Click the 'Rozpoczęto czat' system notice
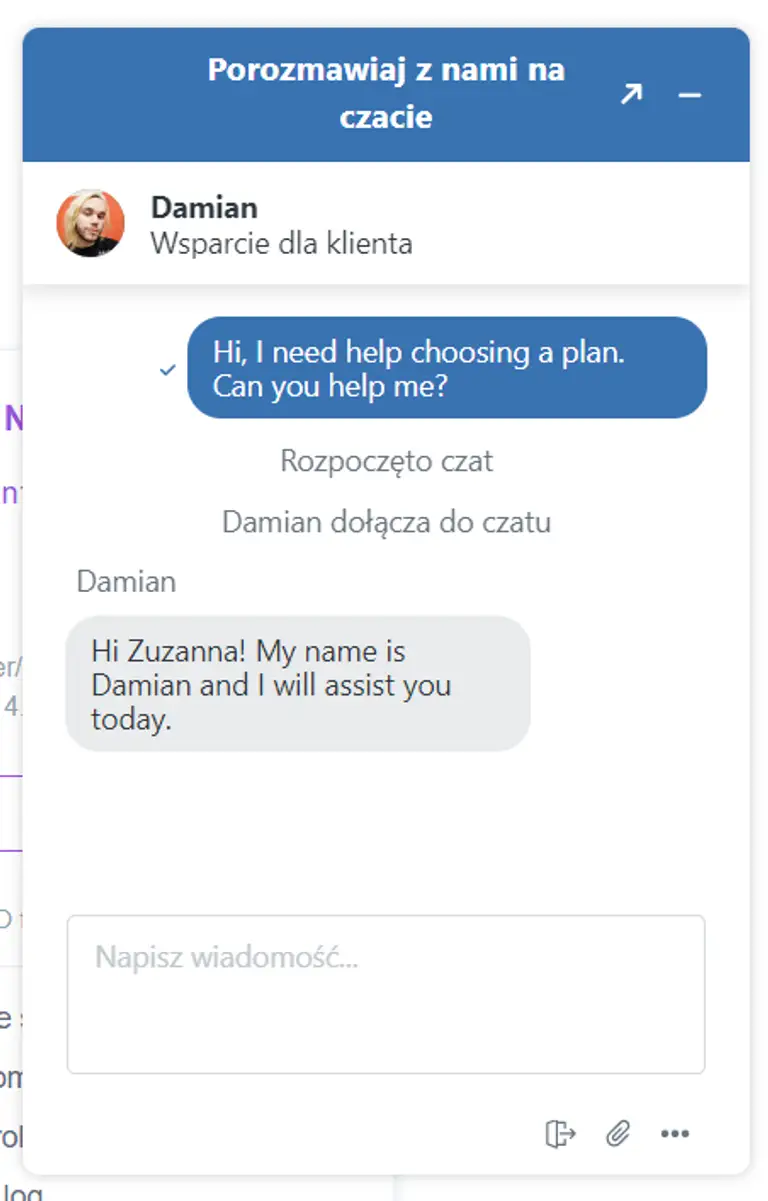Image resolution: width=768 pixels, height=1201 pixels. (x=386, y=461)
